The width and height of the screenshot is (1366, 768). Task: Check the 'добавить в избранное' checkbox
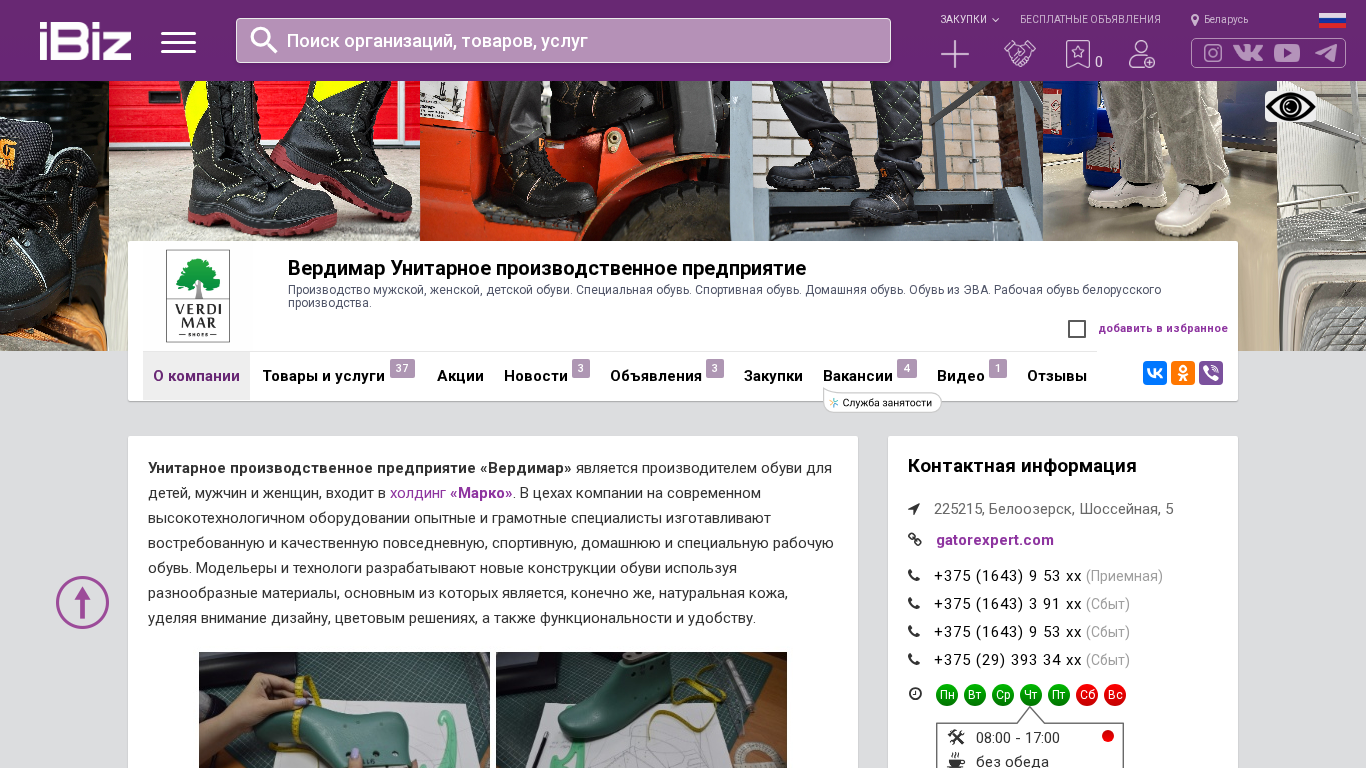pos(1077,329)
